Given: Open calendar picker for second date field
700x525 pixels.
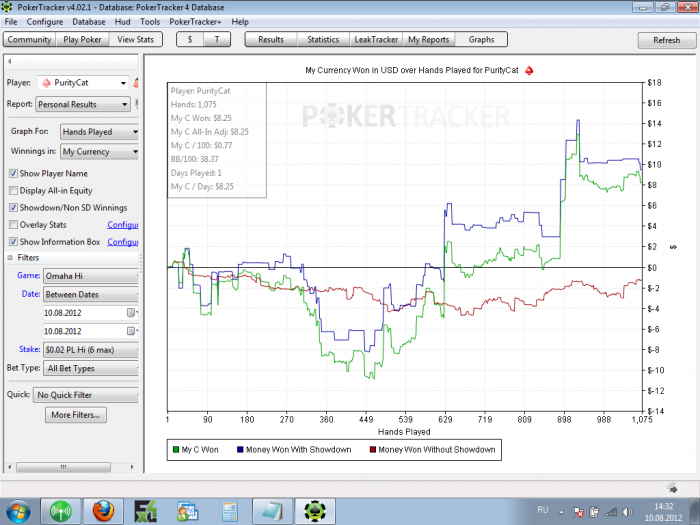Looking at the screenshot, I should click(x=131, y=331).
